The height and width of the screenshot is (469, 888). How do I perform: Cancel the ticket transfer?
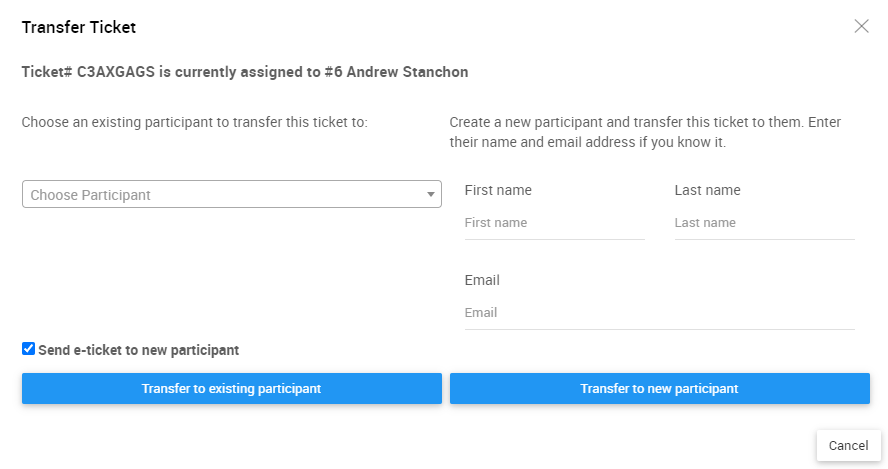(x=848, y=445)
